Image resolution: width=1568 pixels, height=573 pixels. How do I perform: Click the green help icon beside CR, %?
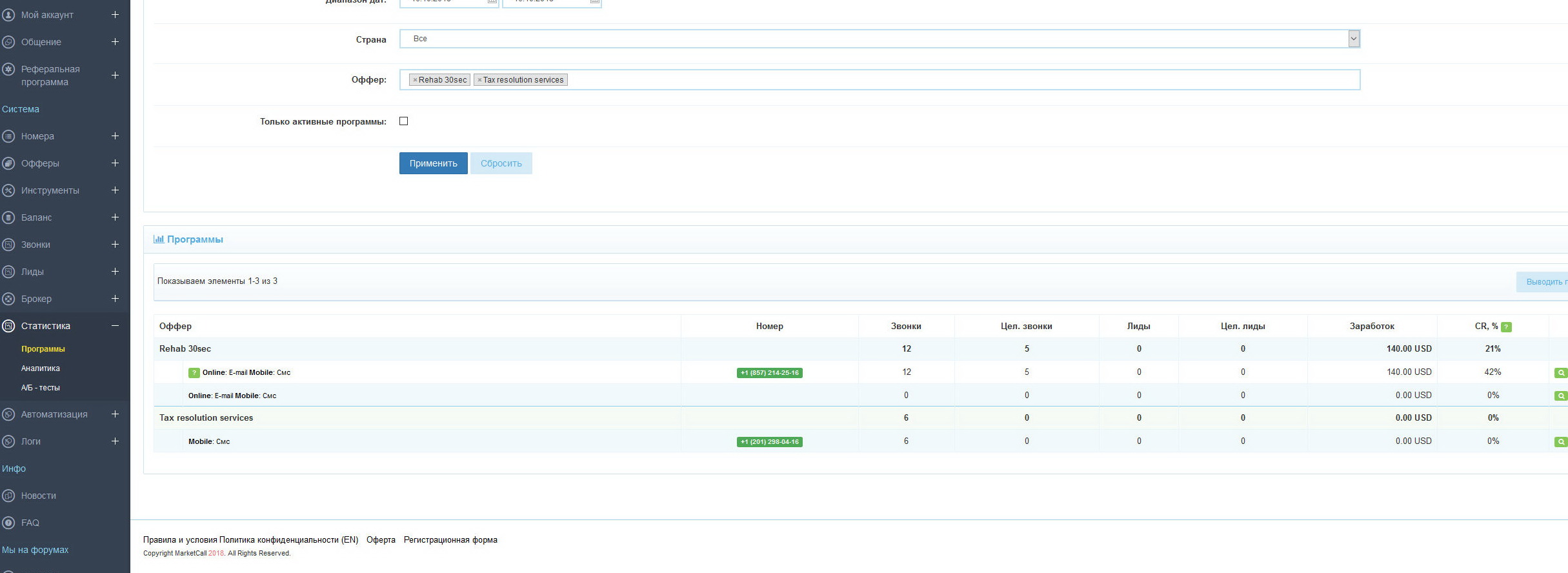(x=1506, y=327)
